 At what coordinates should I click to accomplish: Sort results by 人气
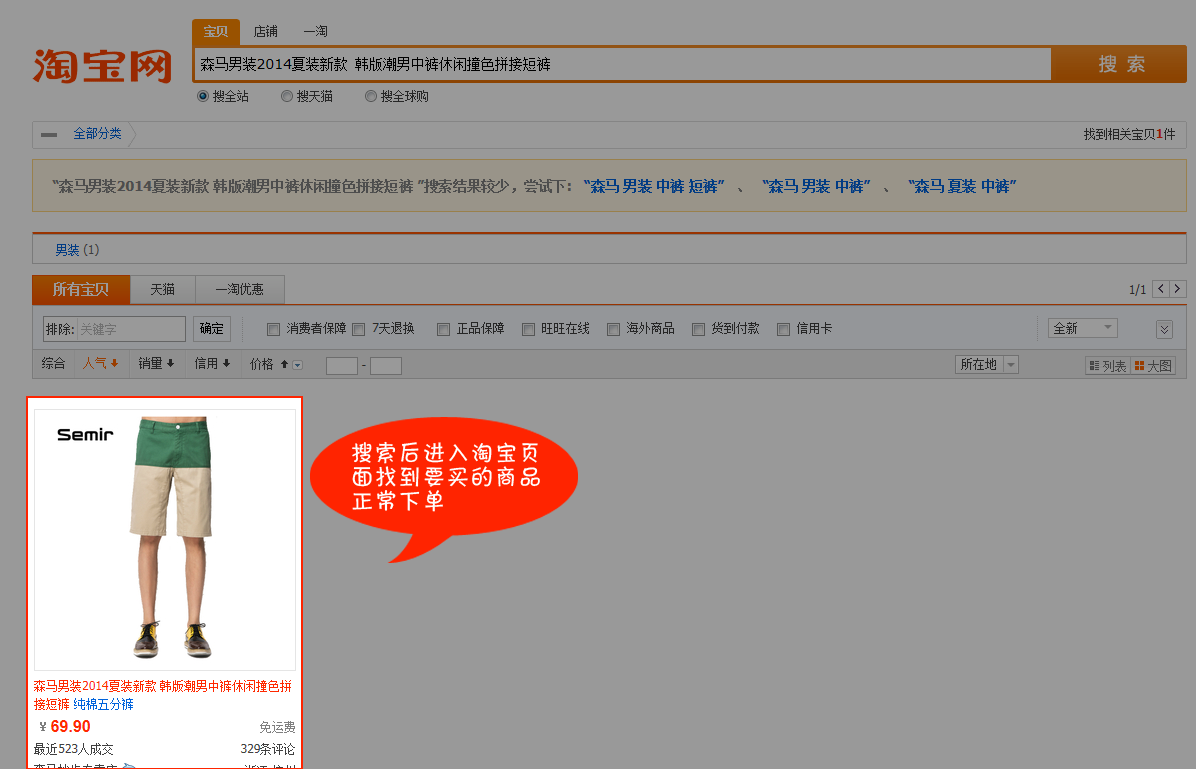pyautogui.click(x=101, y=364)
